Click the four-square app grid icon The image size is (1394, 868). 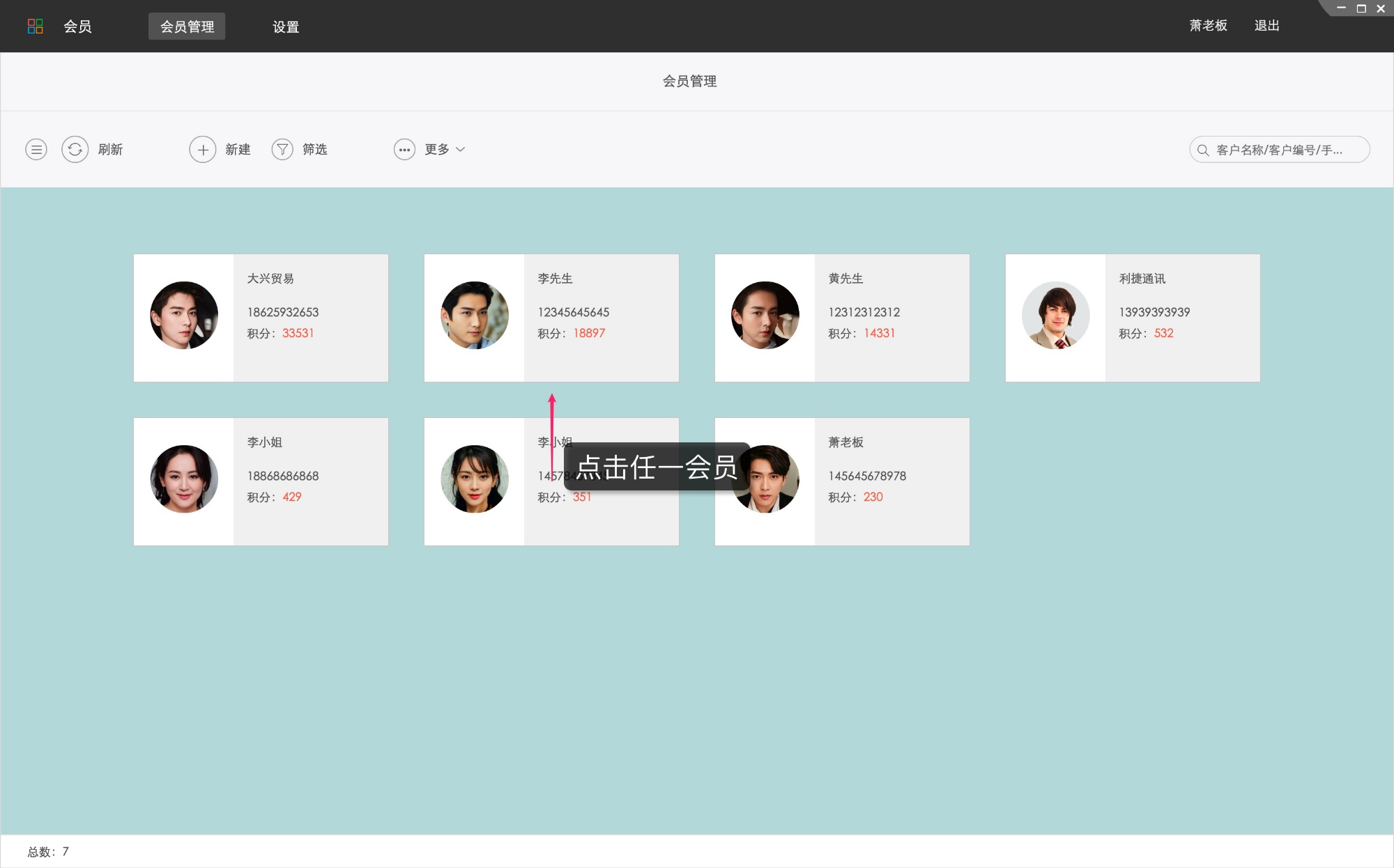pyautogui.click(x=35, y=26)
